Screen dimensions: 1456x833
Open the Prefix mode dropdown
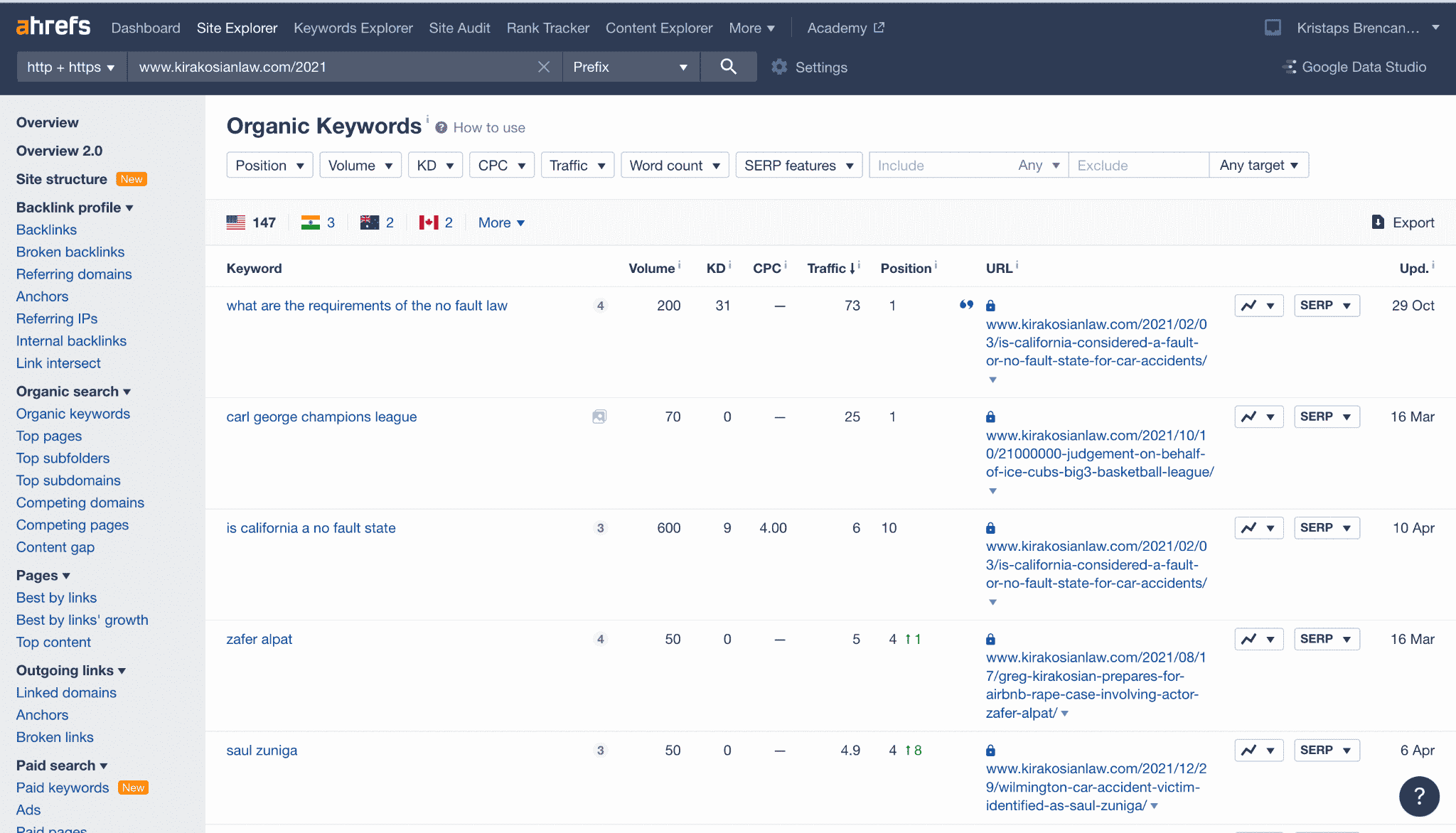tap(631, 67)
